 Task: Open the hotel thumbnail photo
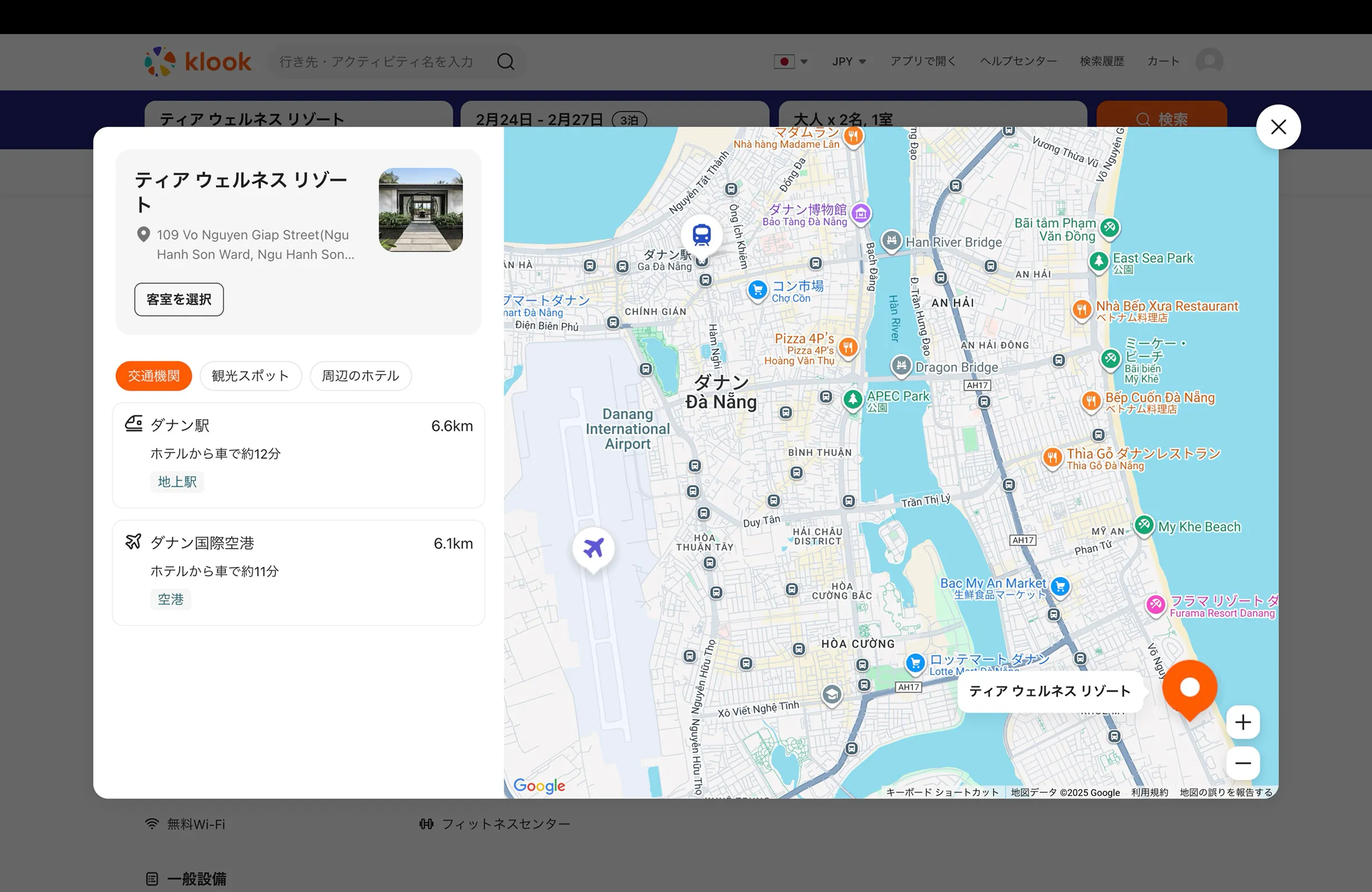pos(421,210)
